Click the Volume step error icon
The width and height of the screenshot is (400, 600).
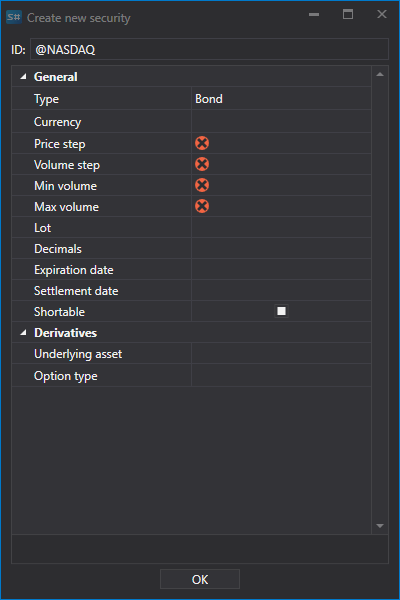point(202,165)
